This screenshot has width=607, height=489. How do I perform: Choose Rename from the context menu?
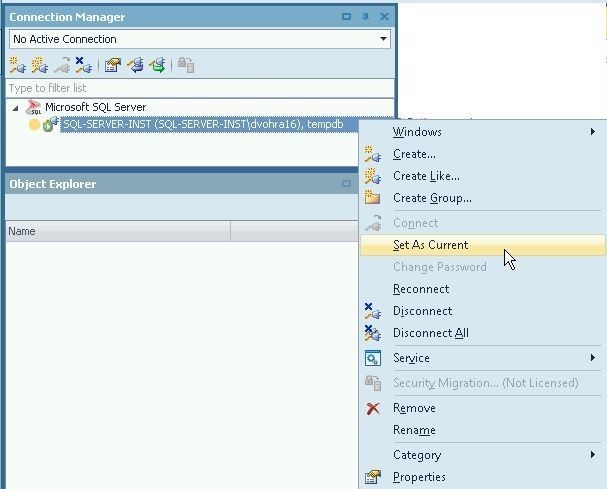click(x=414, y=430)
